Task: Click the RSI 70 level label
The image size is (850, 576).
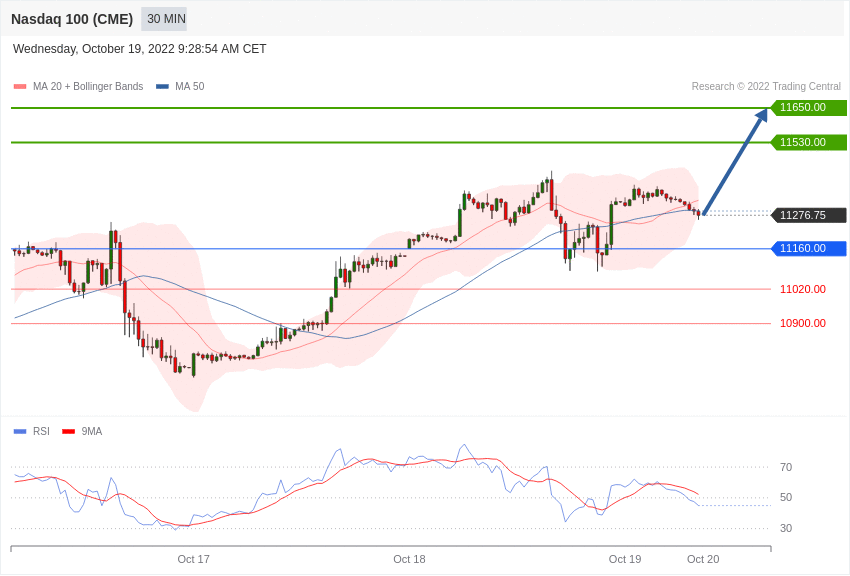Action: click(786, 468)
